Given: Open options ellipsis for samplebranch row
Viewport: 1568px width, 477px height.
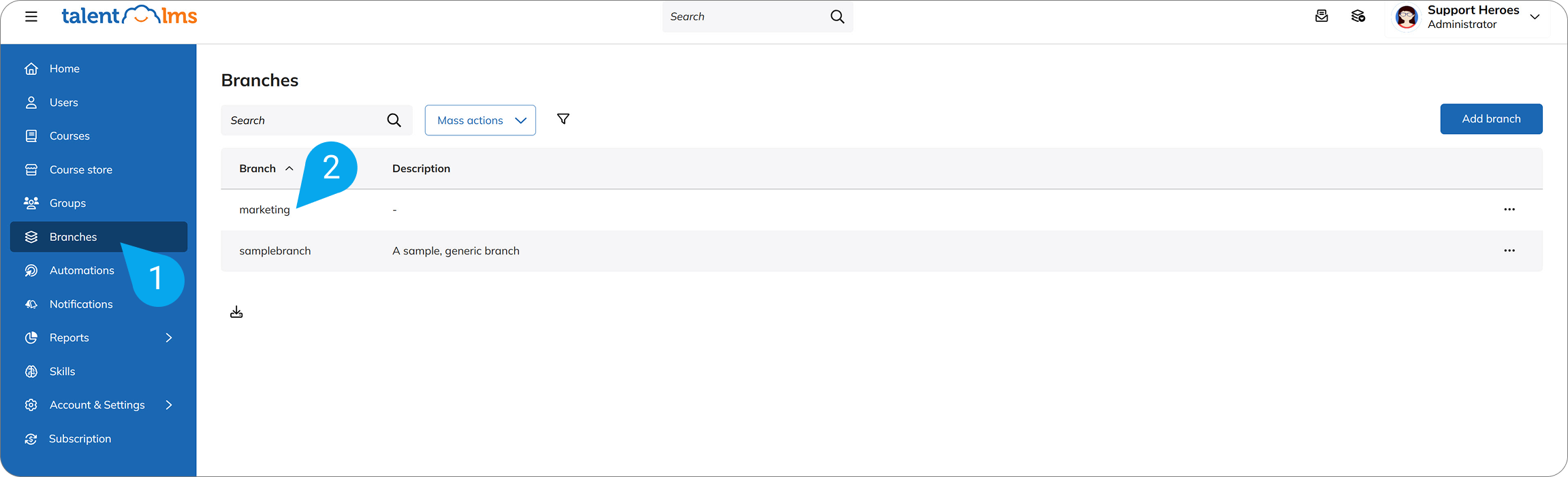Looking at the screenshot, I should (x=1509, y=250).
